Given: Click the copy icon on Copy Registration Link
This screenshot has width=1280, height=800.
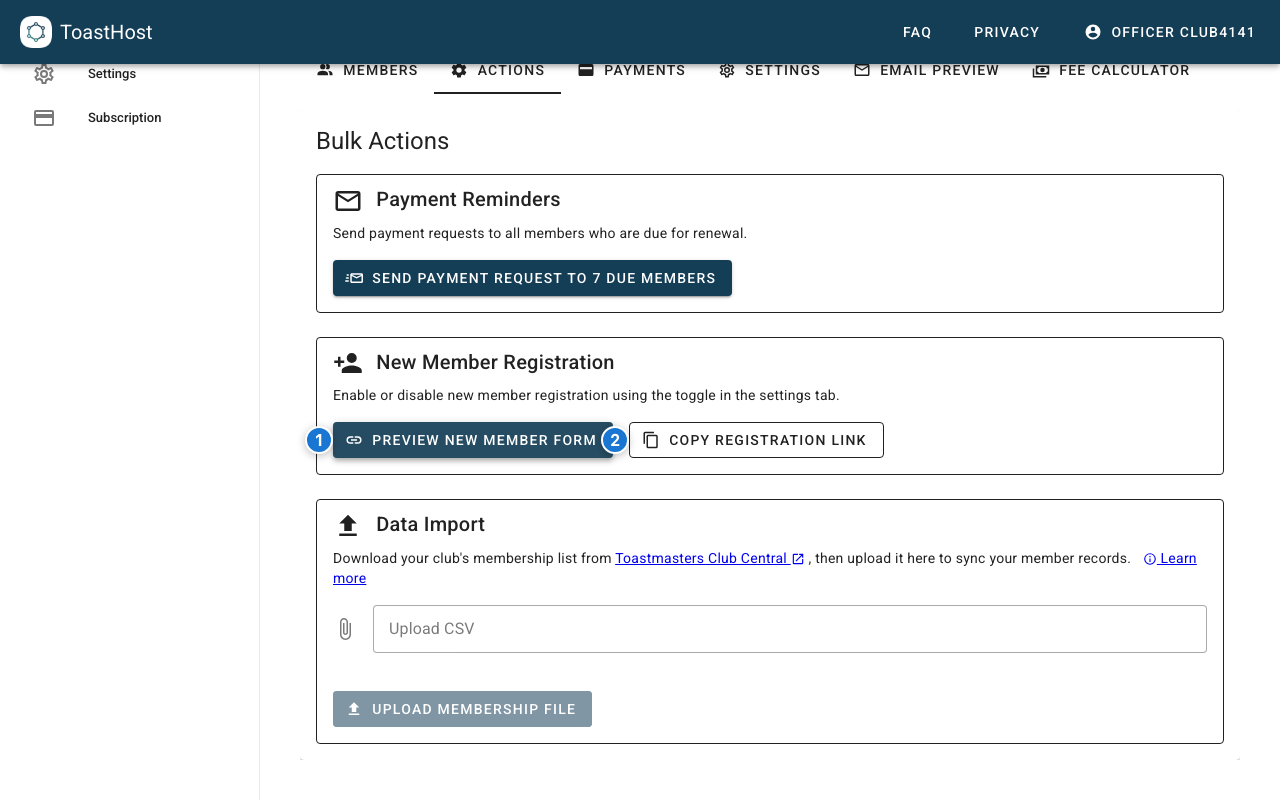Looking at the screenshot, I should point(651,440).
